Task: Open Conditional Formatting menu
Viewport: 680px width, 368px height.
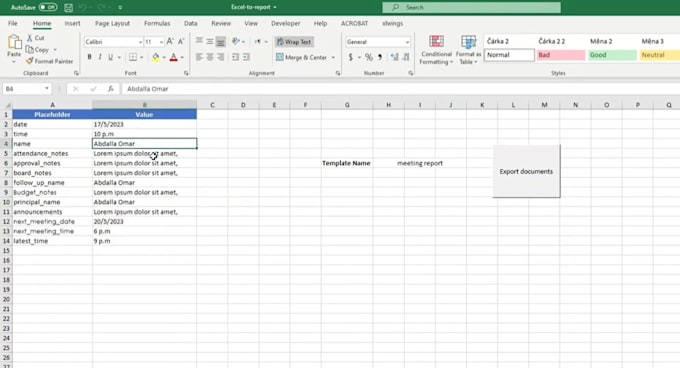Action: (436, 50)
